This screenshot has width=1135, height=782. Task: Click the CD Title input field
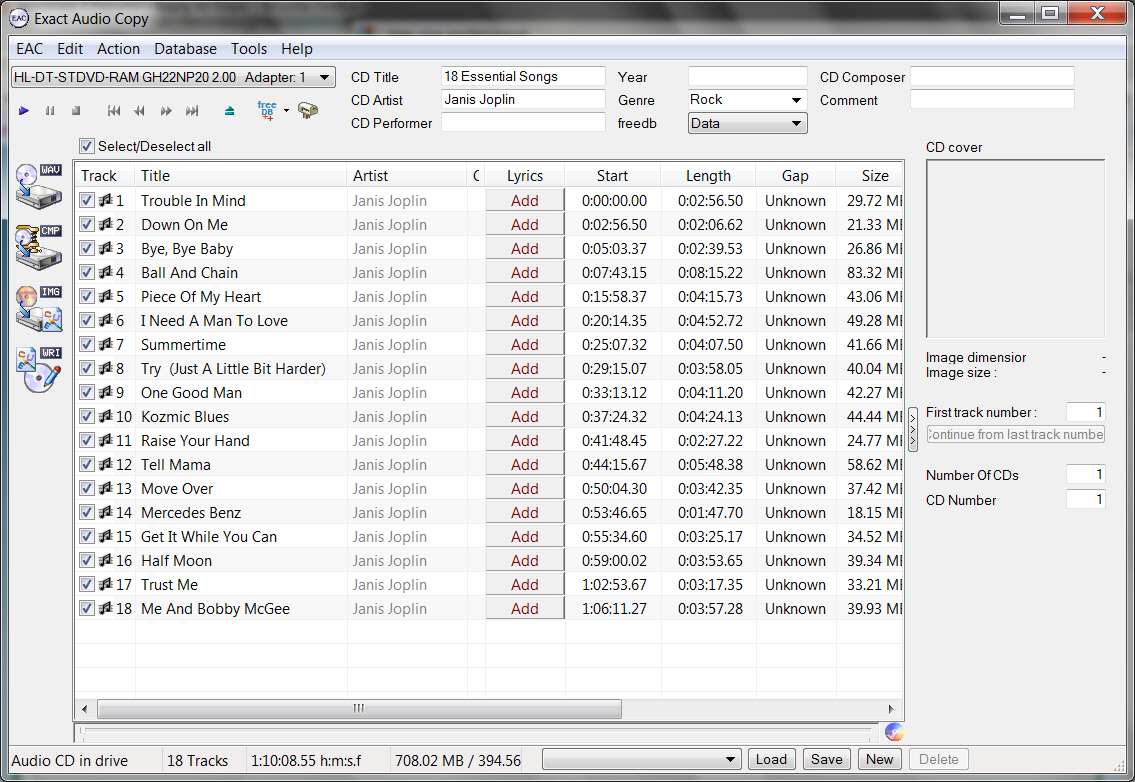pos(523,77)
